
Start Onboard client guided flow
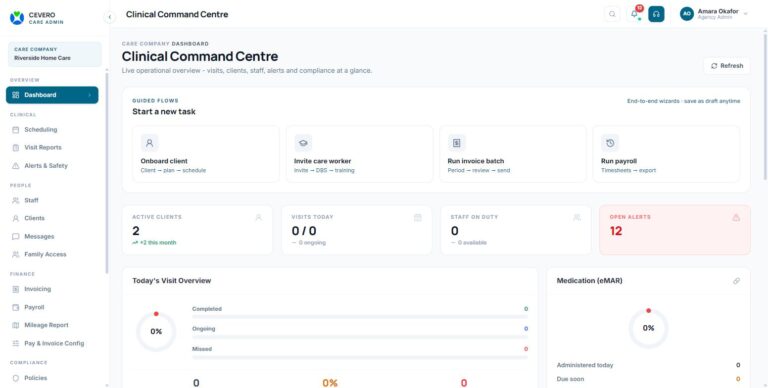206,154
